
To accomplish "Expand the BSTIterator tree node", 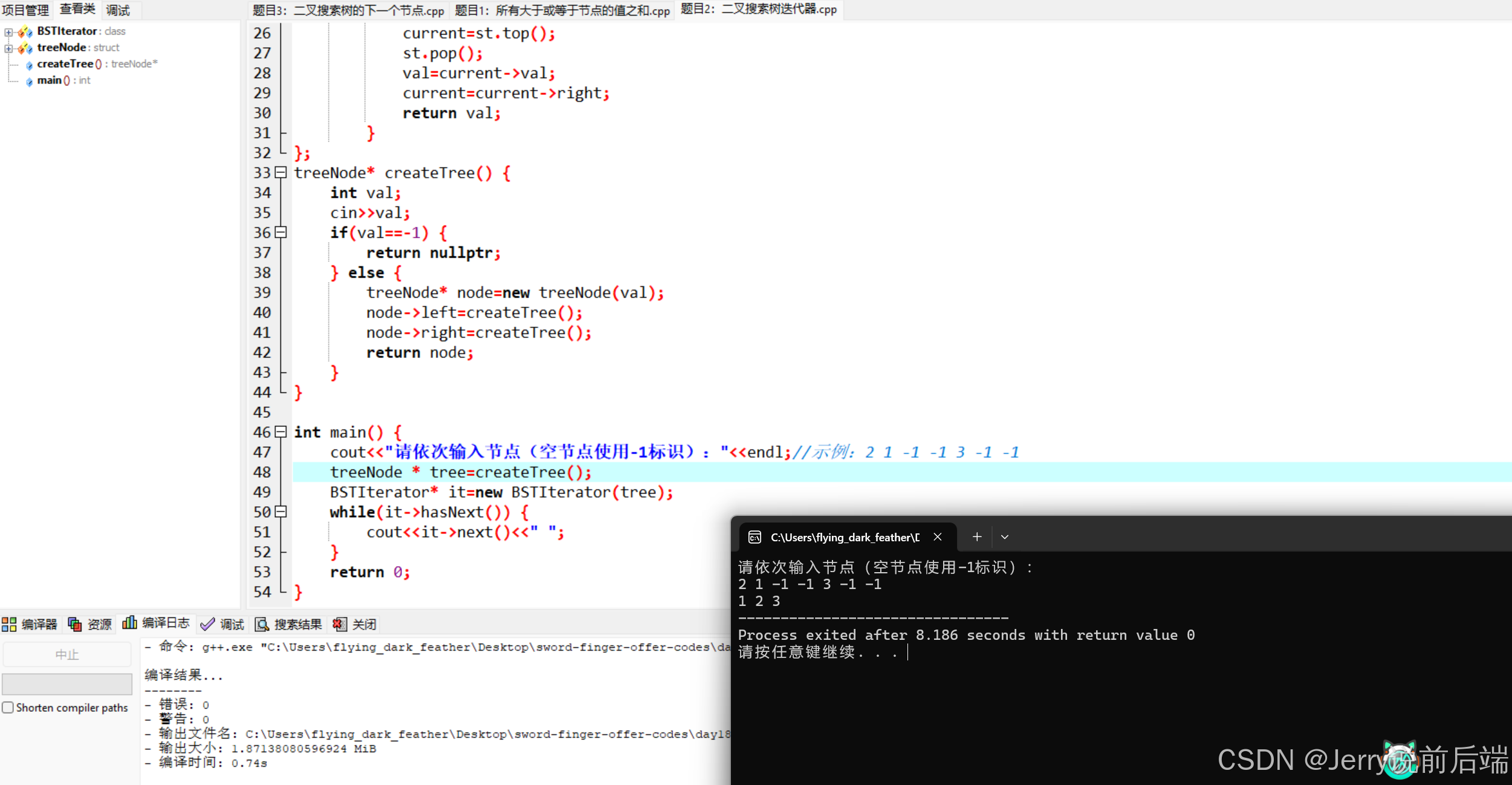I will (x=8, y=31).
